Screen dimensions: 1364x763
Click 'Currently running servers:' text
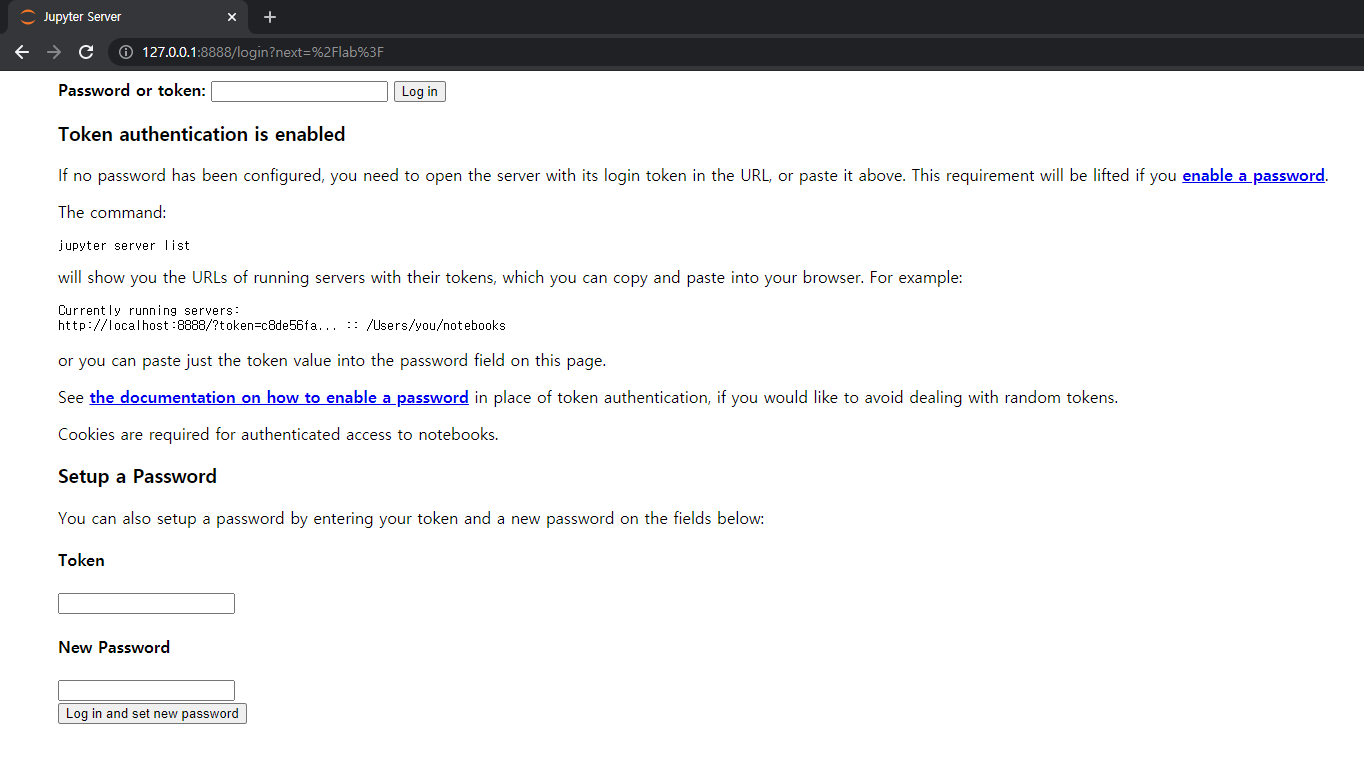pos(149,311)
